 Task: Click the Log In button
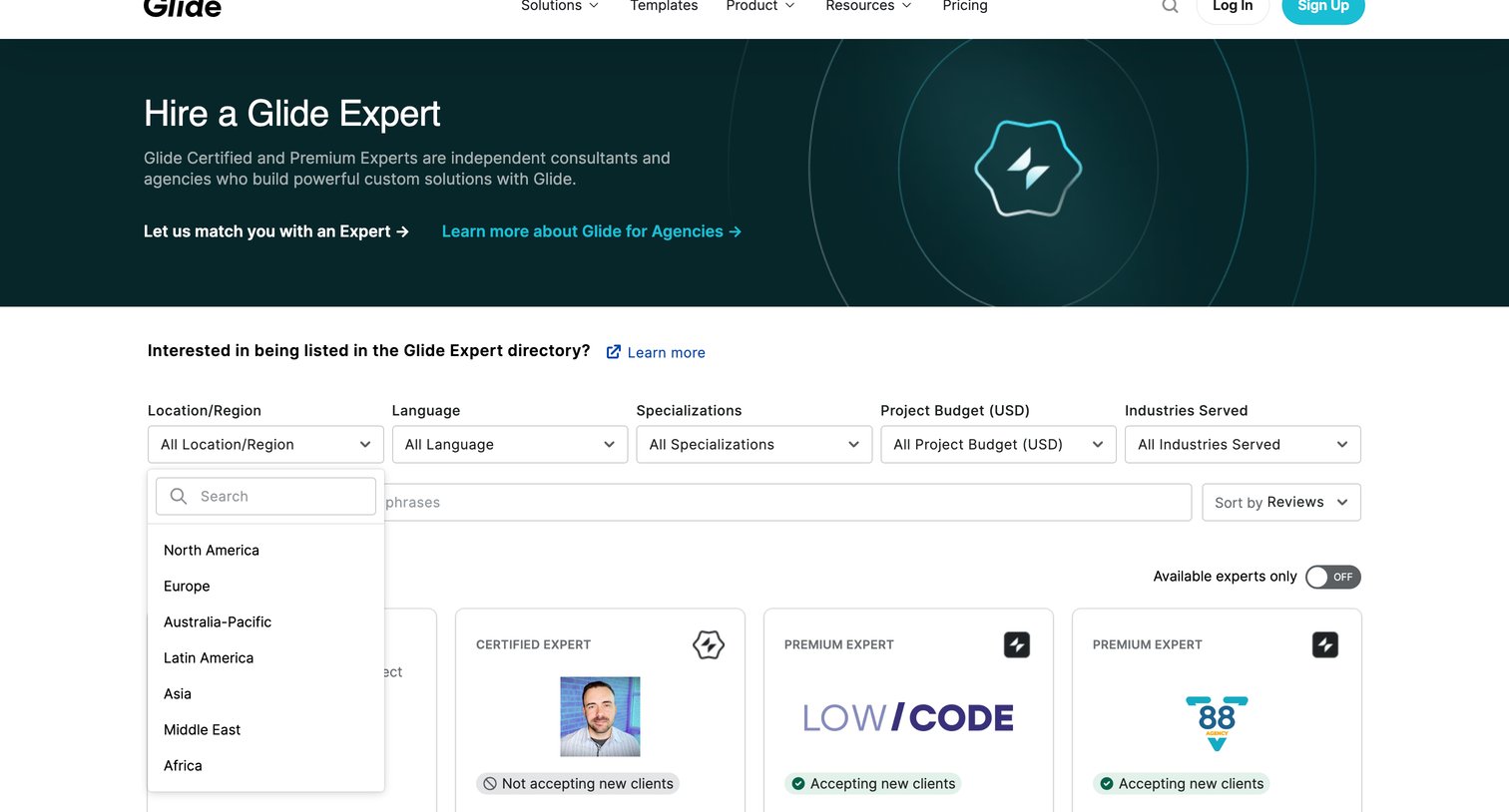pyautogui.click(x=1233, y=7)
